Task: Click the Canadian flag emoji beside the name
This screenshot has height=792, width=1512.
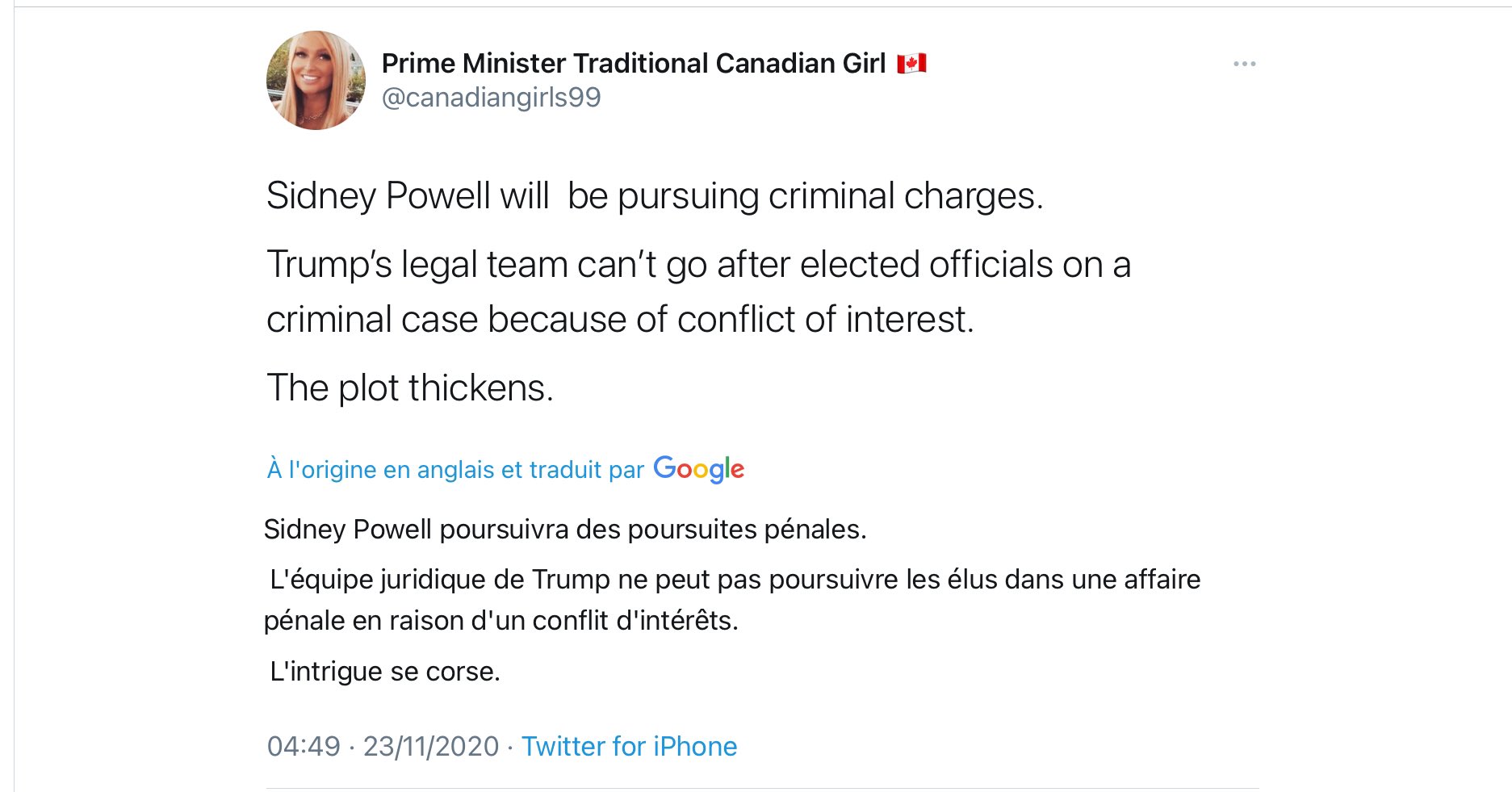Action: pos(911,64)
